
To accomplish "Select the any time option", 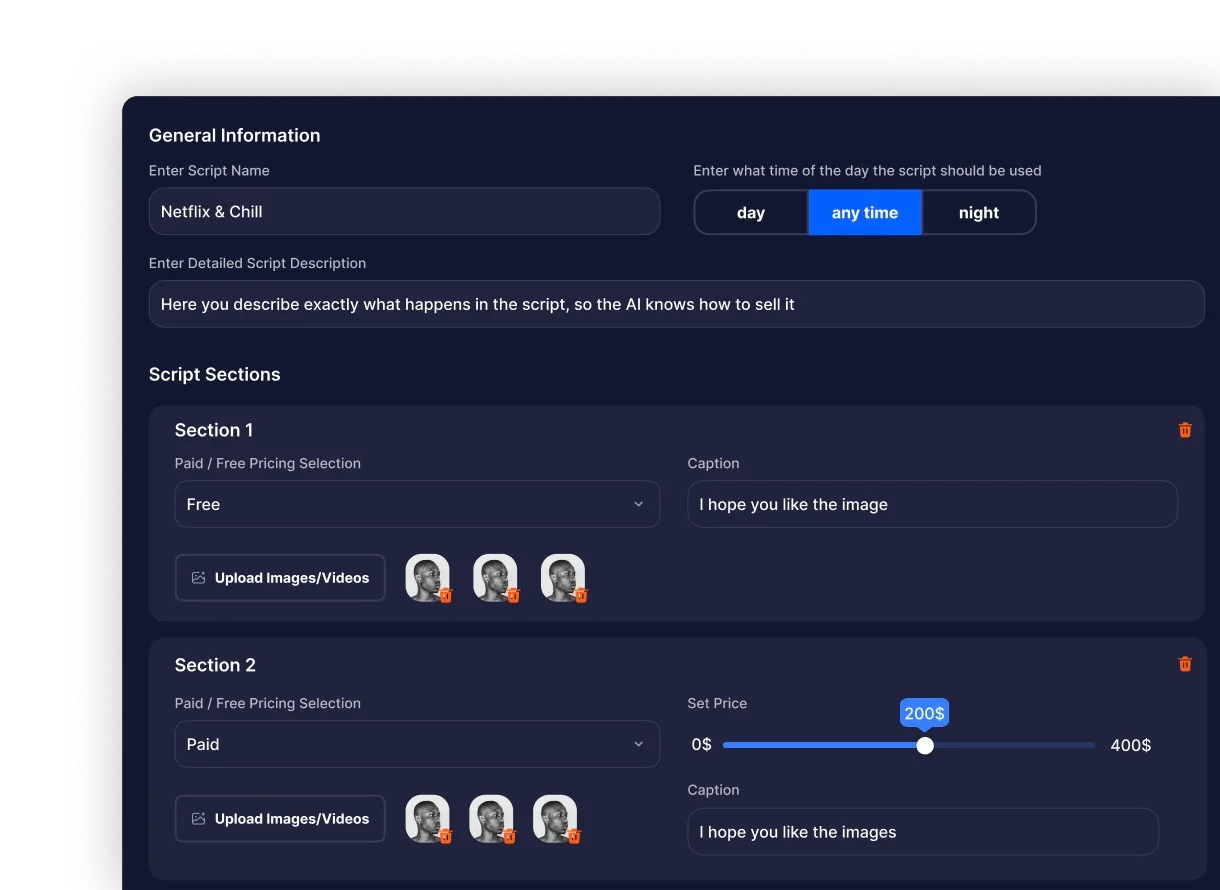I will [865, 212].
